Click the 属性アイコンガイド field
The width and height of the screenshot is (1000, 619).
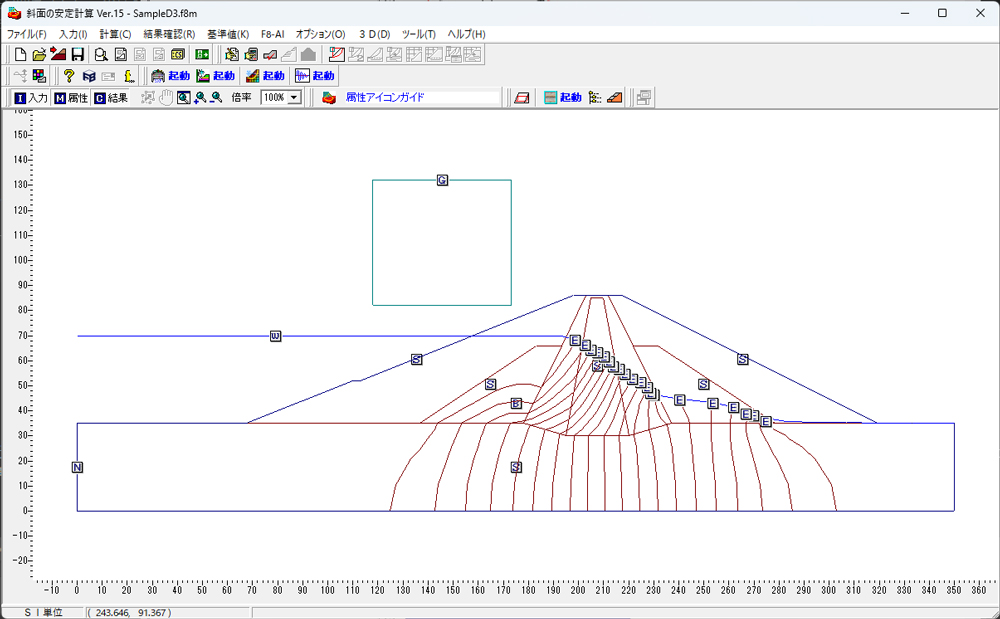(x=420, y=98)
